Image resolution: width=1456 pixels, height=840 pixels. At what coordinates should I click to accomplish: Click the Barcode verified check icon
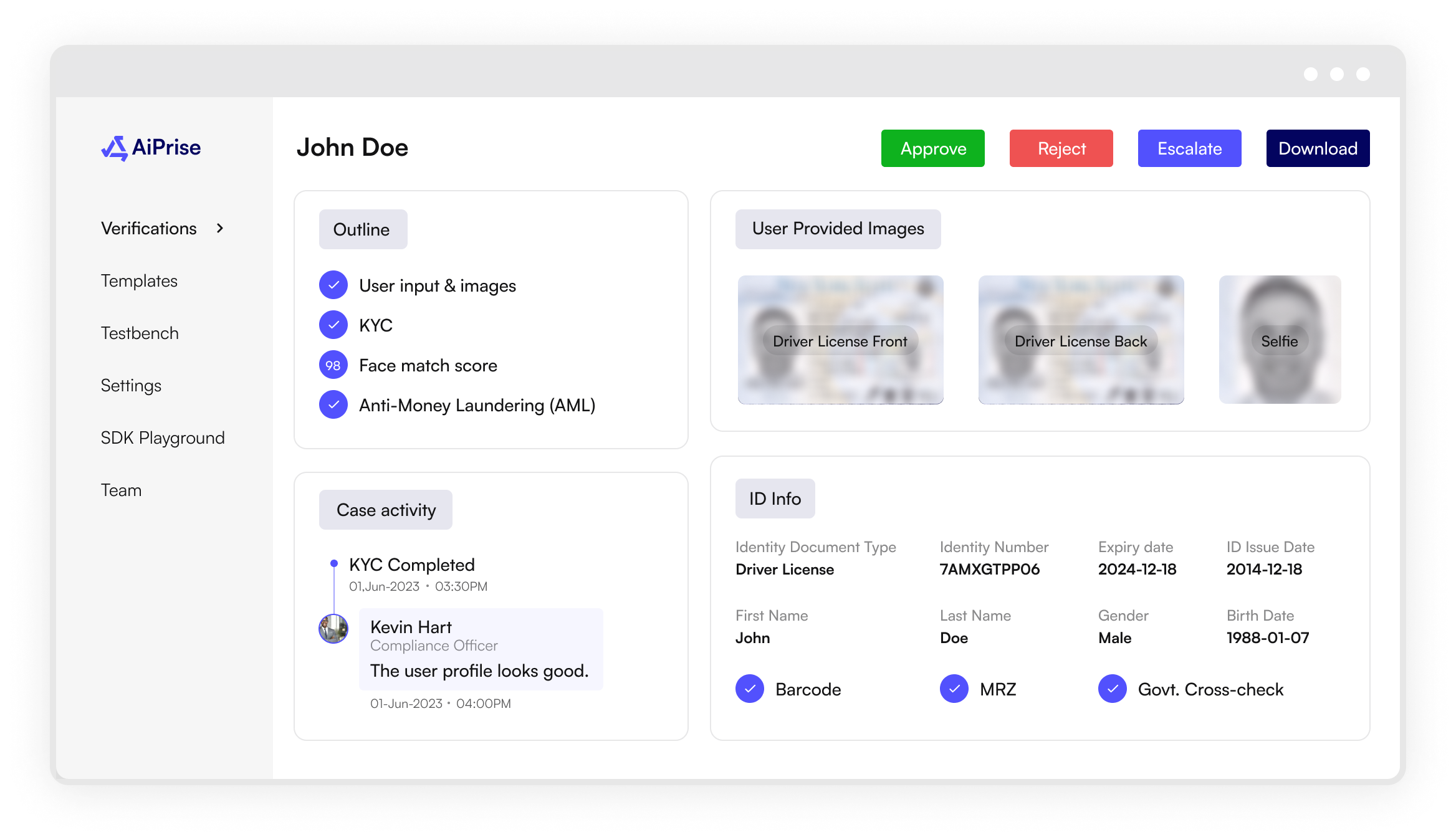[750, 689]
